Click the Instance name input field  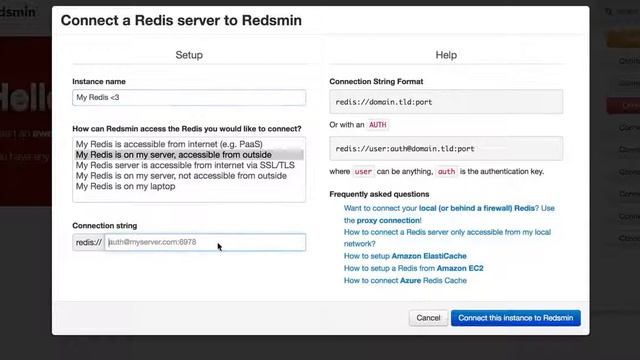coord(189,98)
